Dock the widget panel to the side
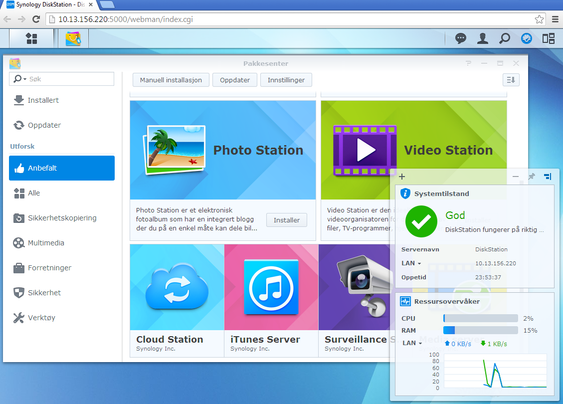This screenshot has width=563, height=404. click(547, 176)
